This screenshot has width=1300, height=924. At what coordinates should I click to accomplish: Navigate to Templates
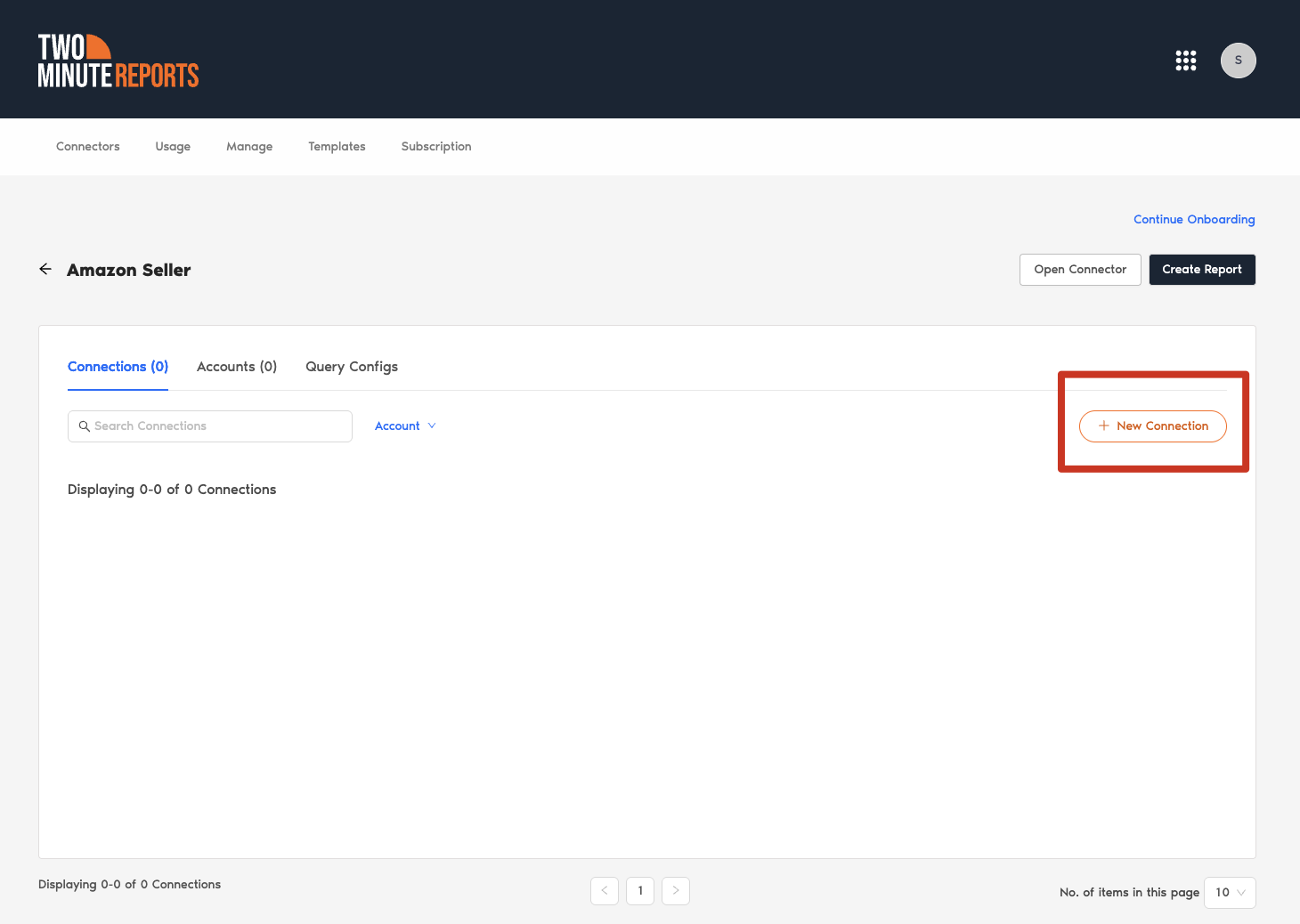pyautogui.click(x=337, y=147)
